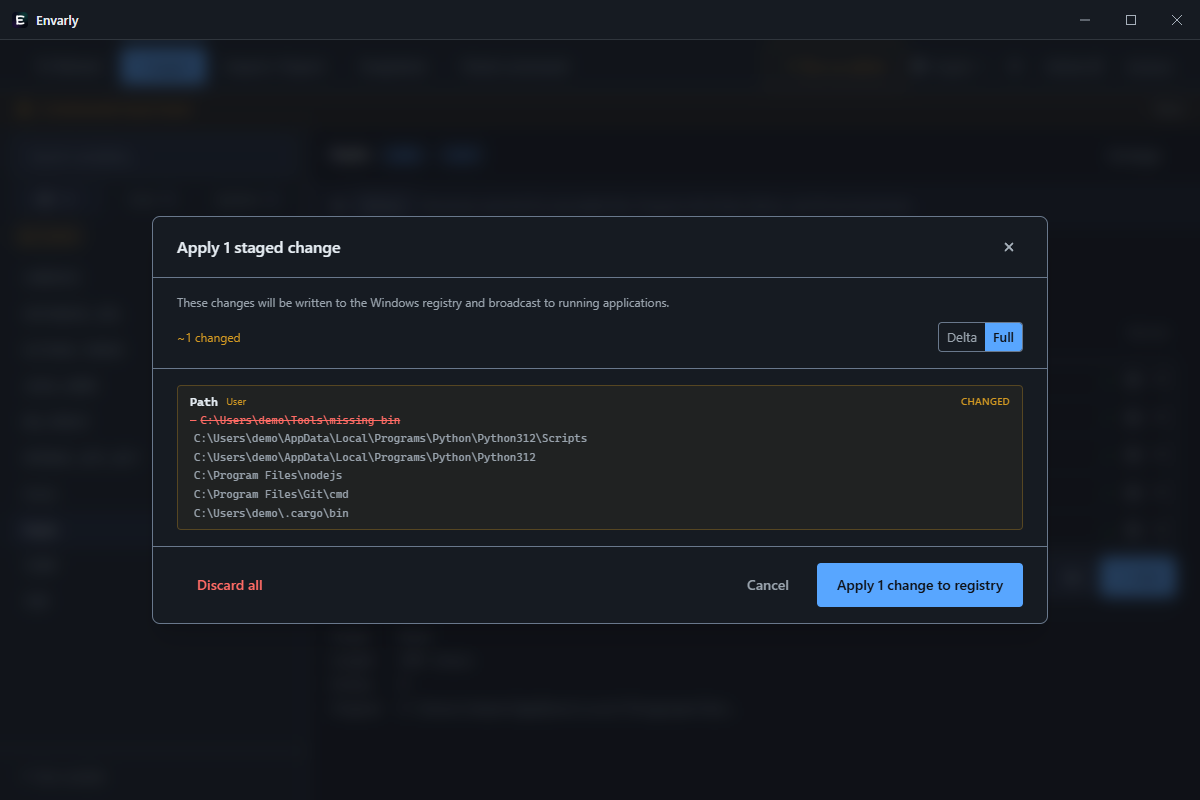Viewport: 1200px width, 800px height.
Task: Click the CHANGED status badge
Action: tap(985, 402)
